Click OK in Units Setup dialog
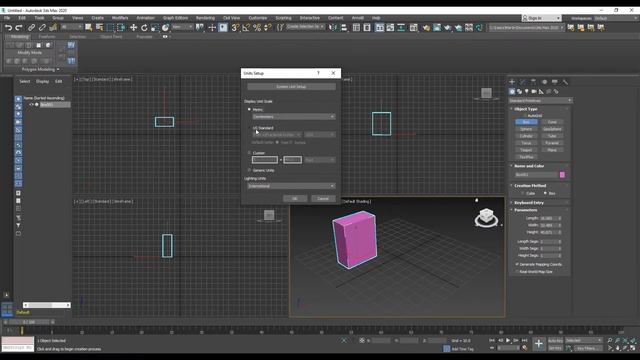The height and width of the screenshot is (360, 640). pyautogui.click(x=295, y=198)
